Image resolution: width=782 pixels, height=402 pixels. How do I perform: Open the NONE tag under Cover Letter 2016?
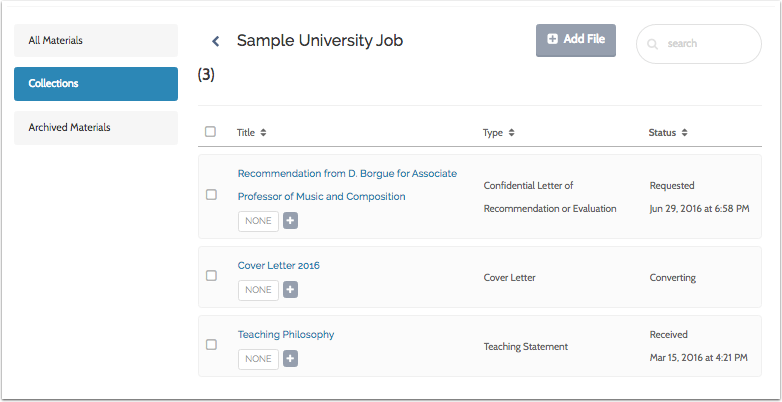(x=258, y=289)
